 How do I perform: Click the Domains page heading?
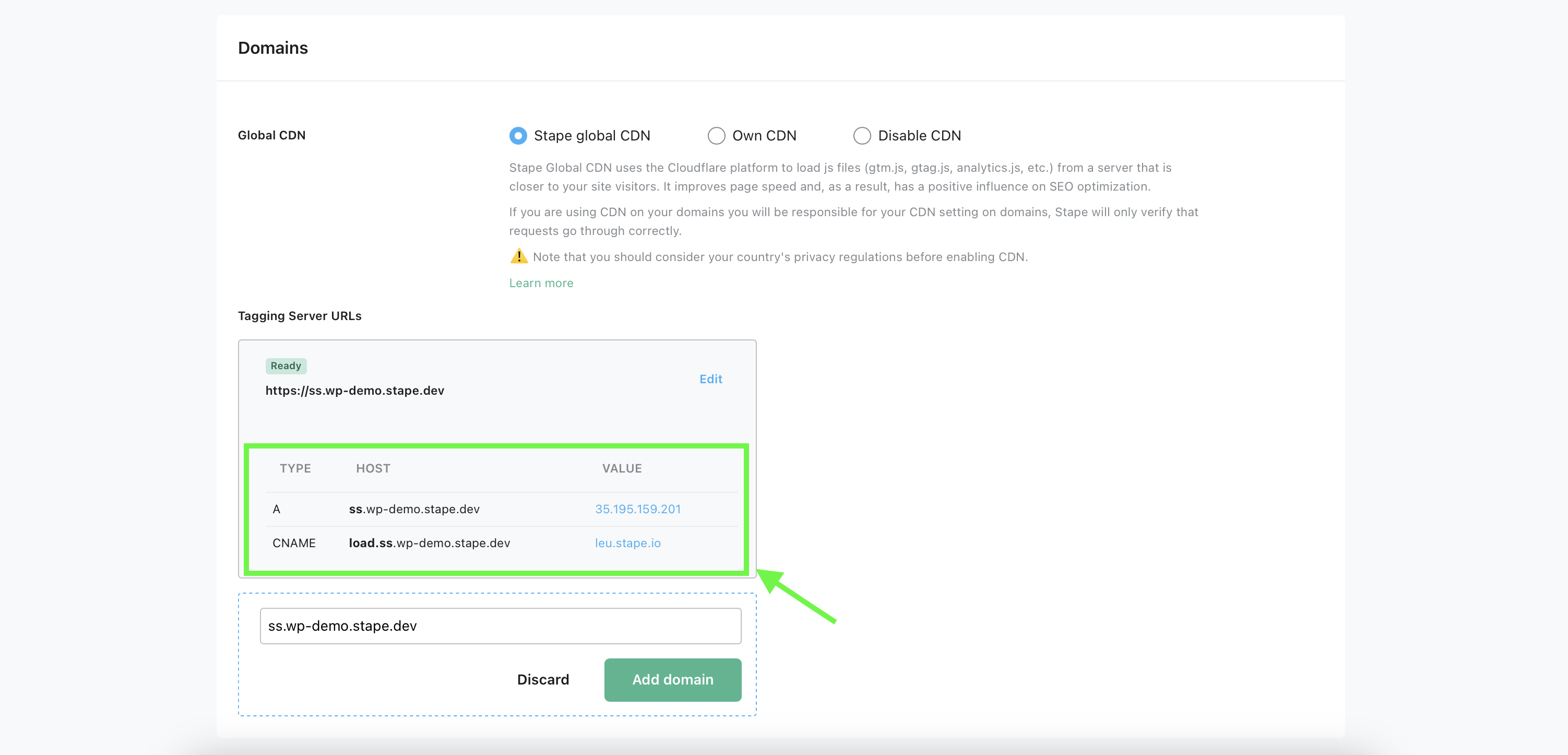[x=272, y=48]
